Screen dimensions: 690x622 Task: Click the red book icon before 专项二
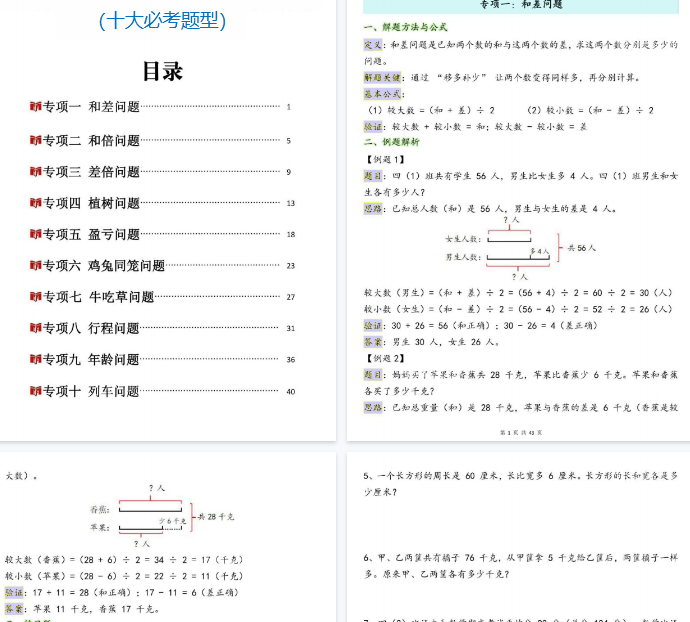tap(35, 141)
